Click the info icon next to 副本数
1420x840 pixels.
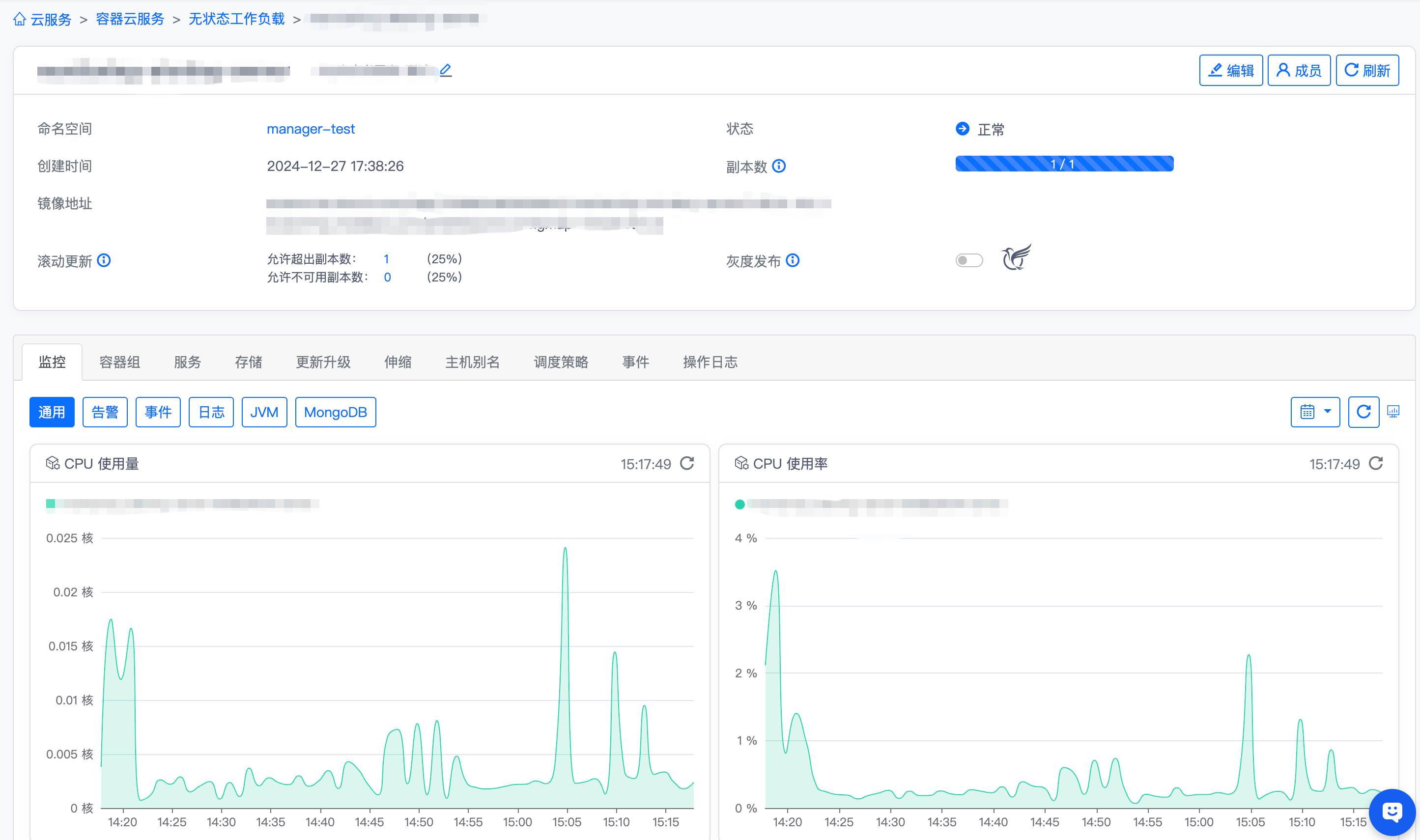pyautogui.click(x=779, y=166)
